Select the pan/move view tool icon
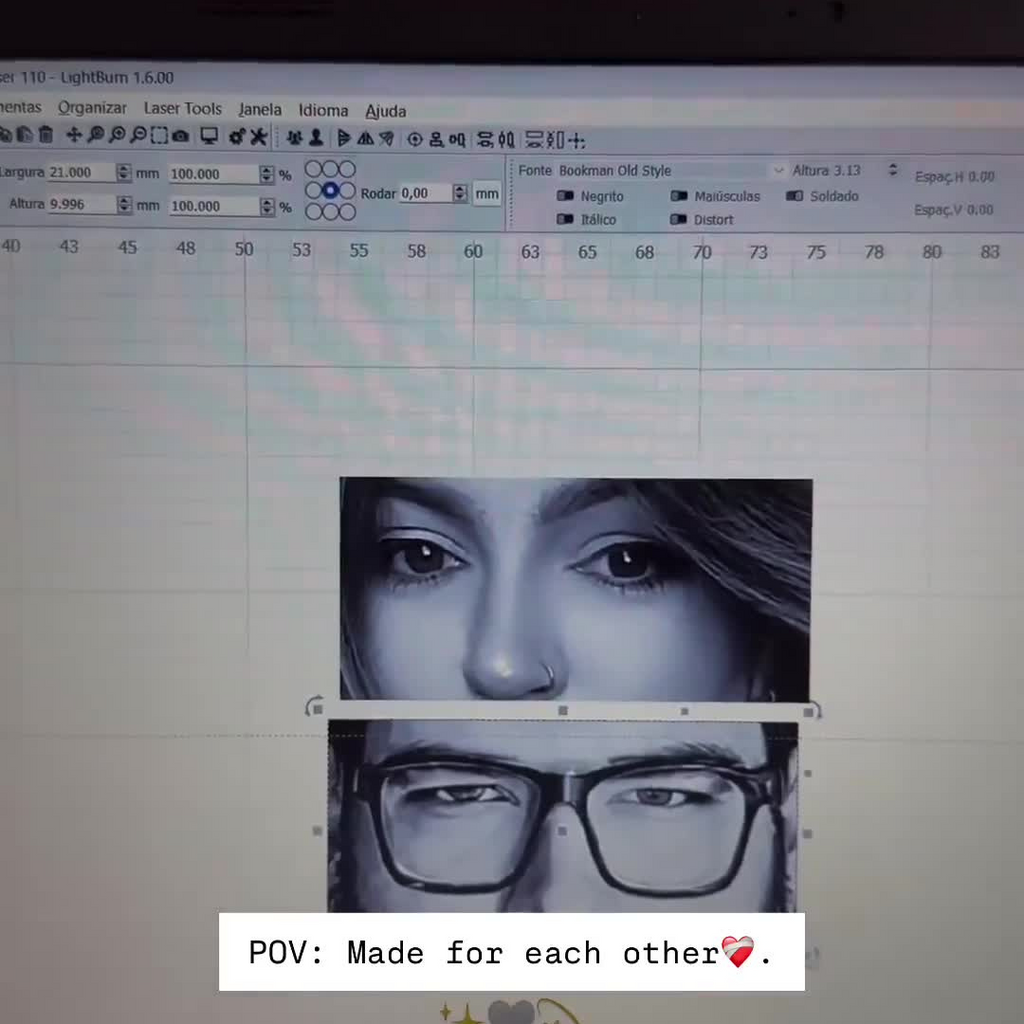1024x1024 pixels. pos(74,135)
